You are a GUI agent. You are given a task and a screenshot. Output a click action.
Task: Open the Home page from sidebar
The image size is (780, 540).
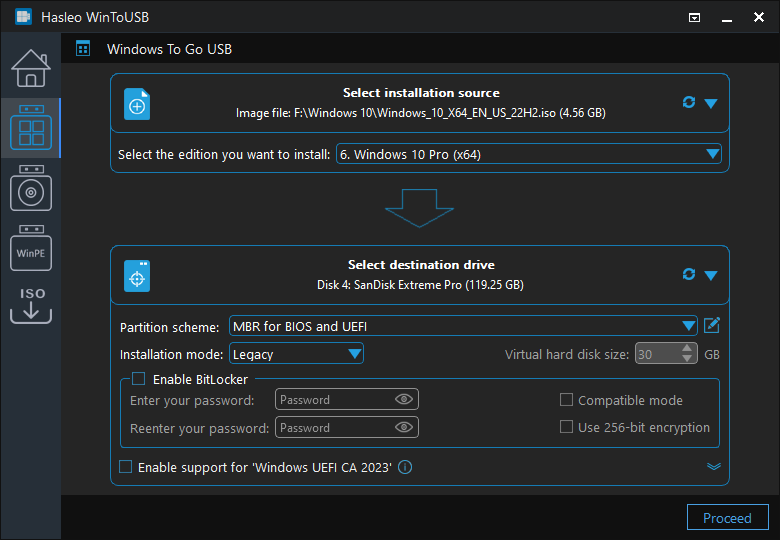coord(31,68)
